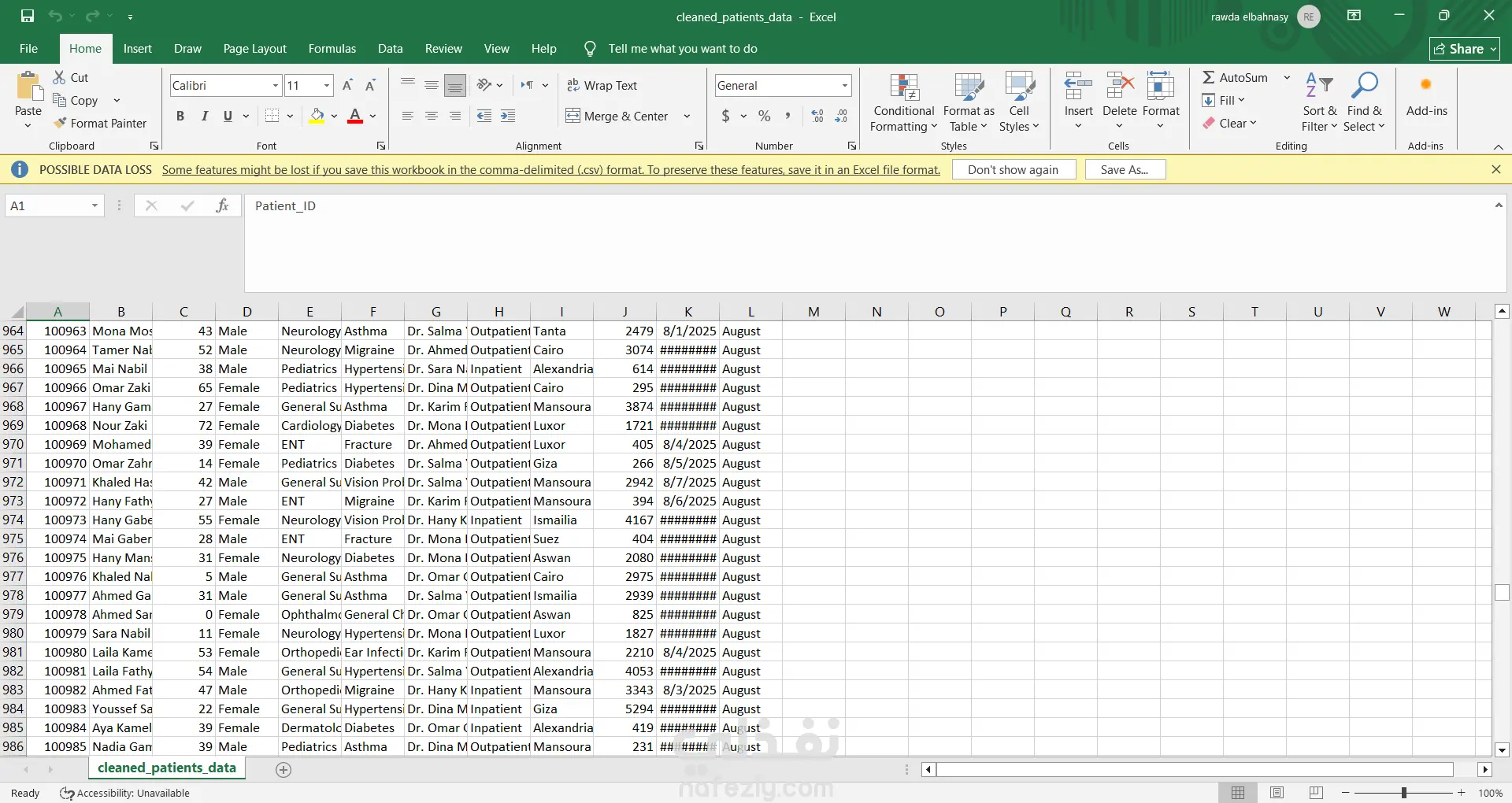
Task: Click the Tell me what you want to do box
Action: point(683,48)
